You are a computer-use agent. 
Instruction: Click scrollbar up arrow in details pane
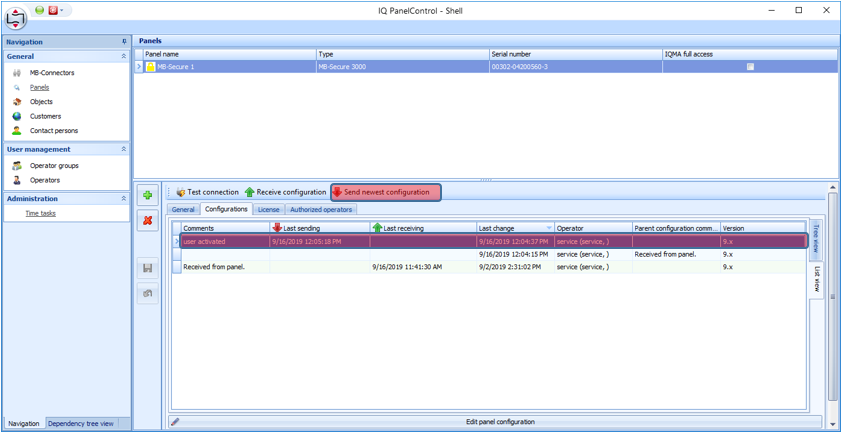tap(833, 188)
